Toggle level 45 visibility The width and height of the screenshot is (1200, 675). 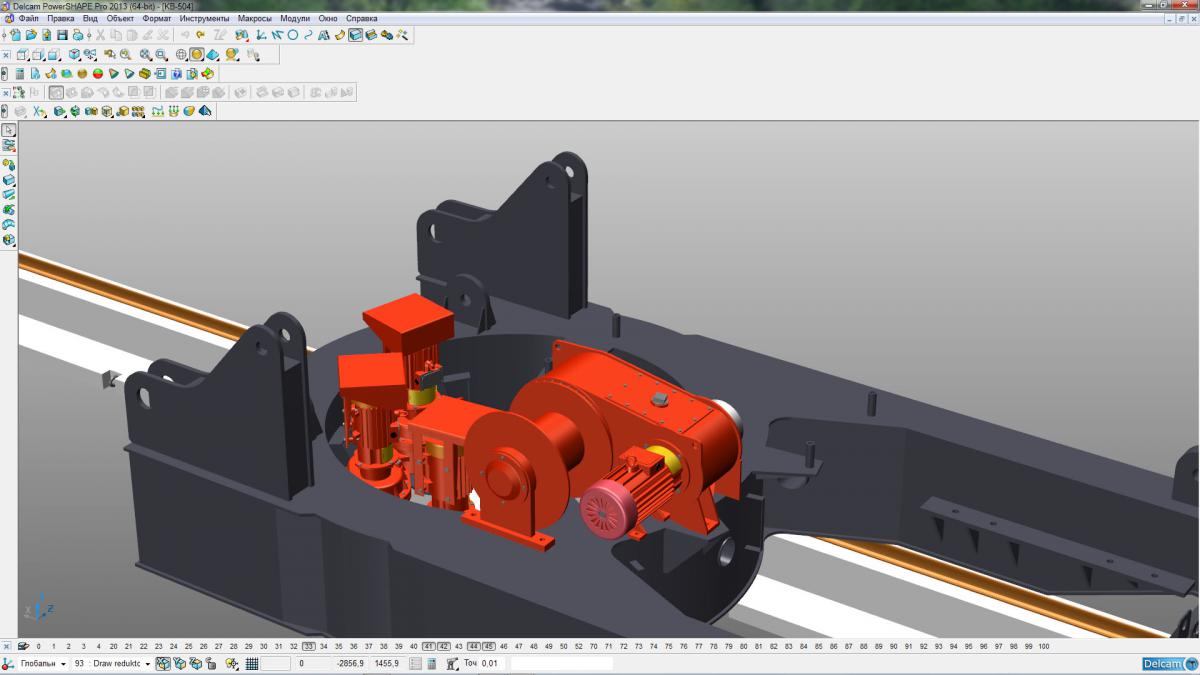(x=488, y=646)
